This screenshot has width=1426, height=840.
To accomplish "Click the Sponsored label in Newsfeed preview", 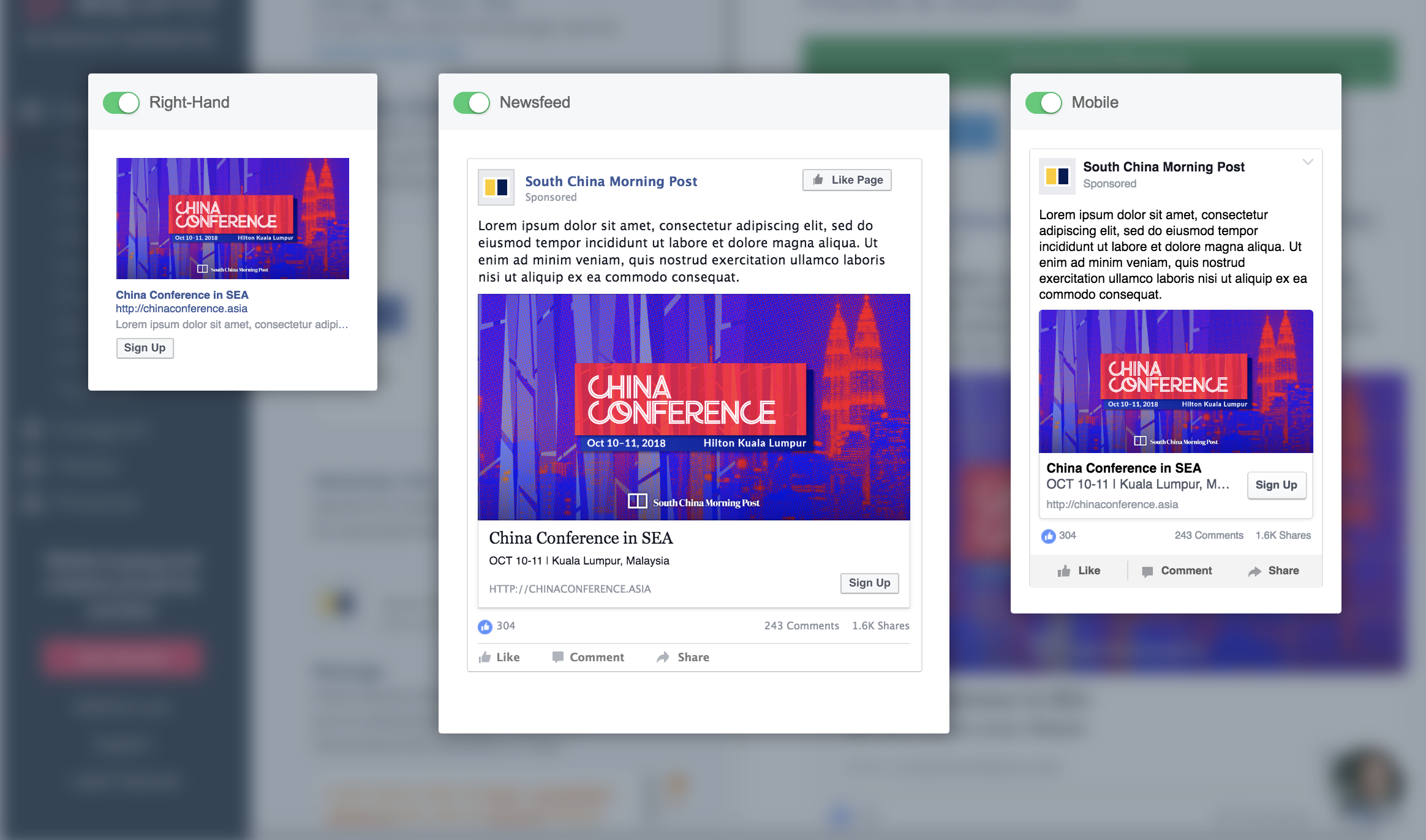I will pyautogui.click(x=551, y=197).
